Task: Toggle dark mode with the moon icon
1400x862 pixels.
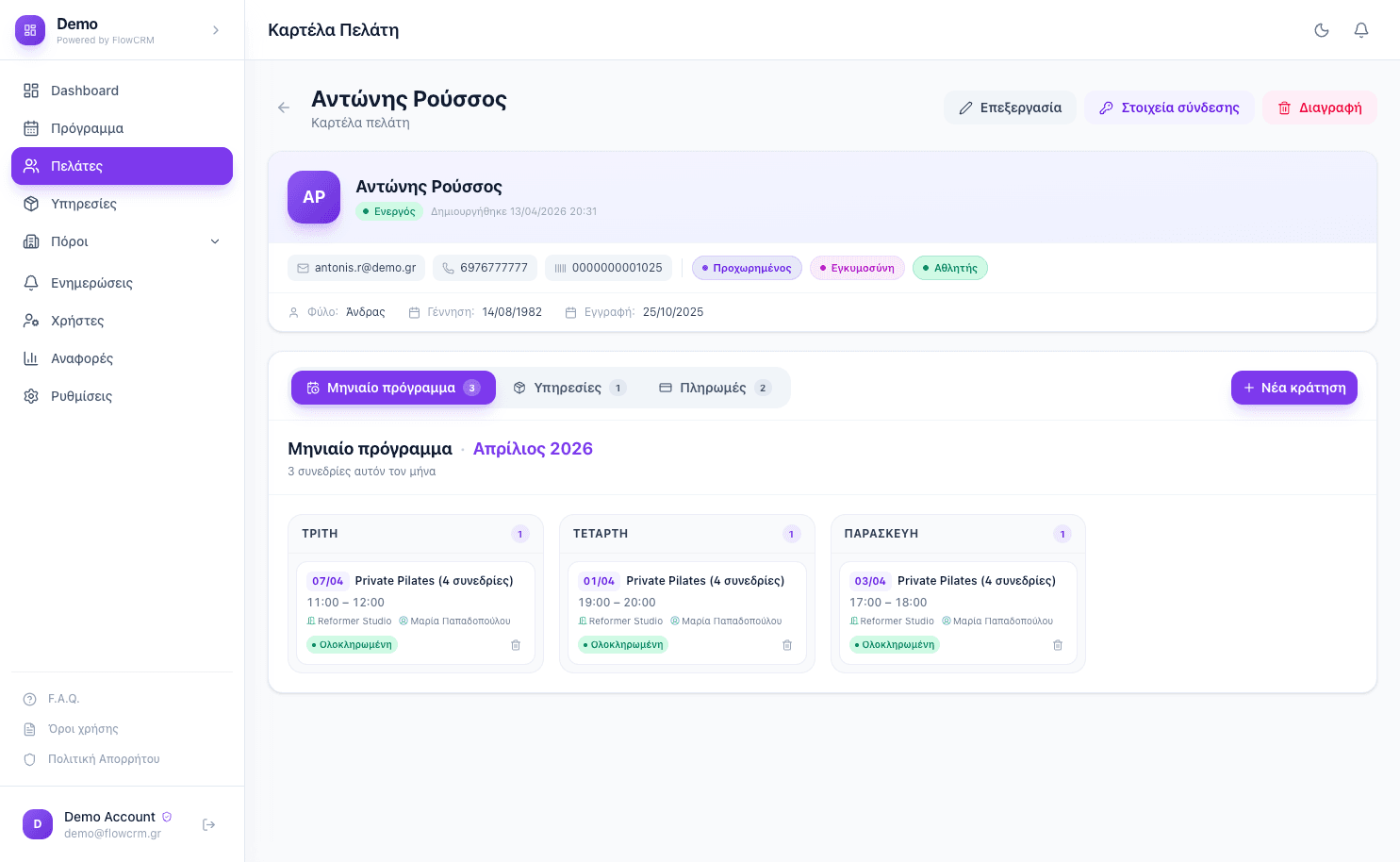Action: (1322, 30)
